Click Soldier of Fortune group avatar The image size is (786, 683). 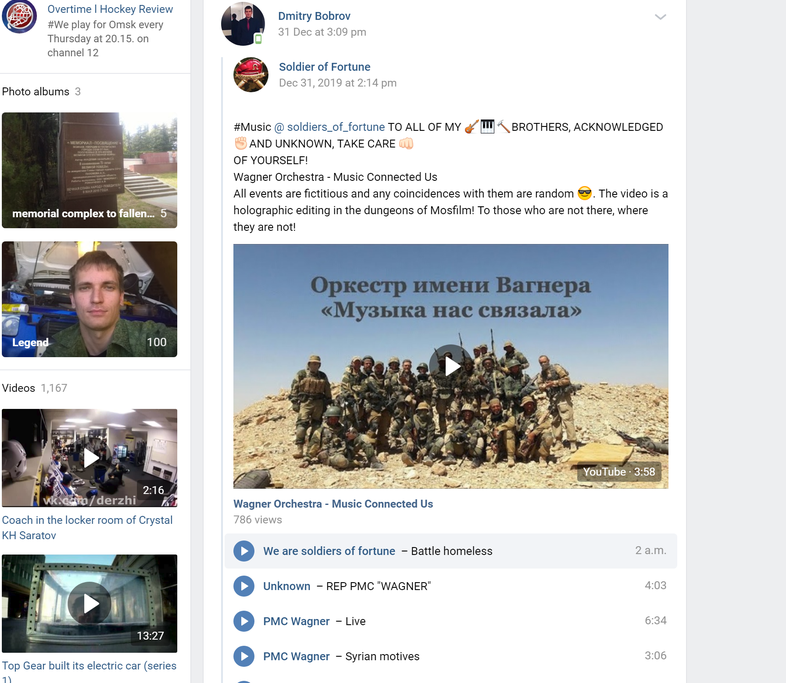[250, 75]
